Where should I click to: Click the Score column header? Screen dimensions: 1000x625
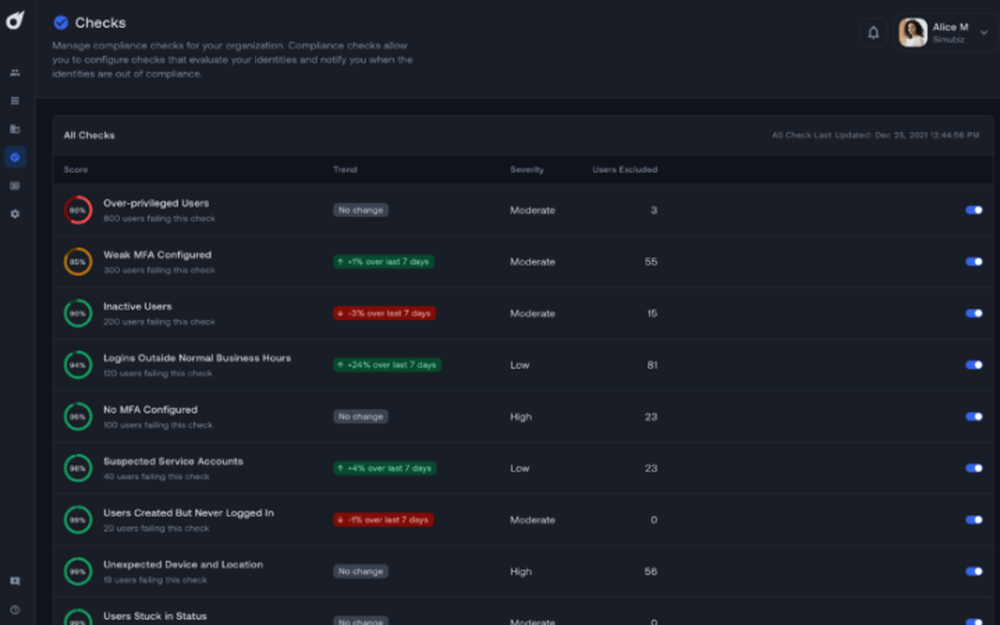pyautogui.click(x=76, y=170)
